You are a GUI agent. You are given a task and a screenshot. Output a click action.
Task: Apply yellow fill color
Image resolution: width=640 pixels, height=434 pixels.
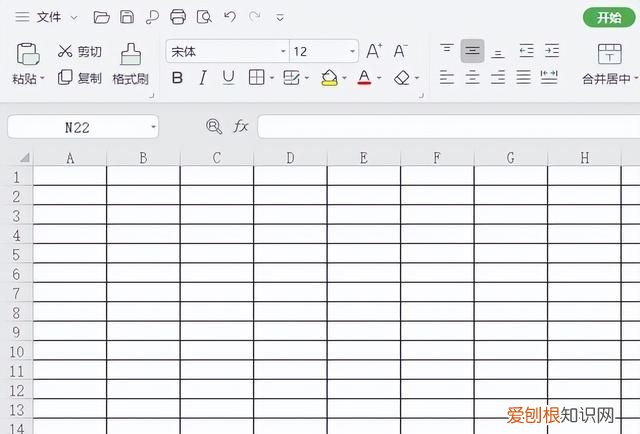[329, 77]
